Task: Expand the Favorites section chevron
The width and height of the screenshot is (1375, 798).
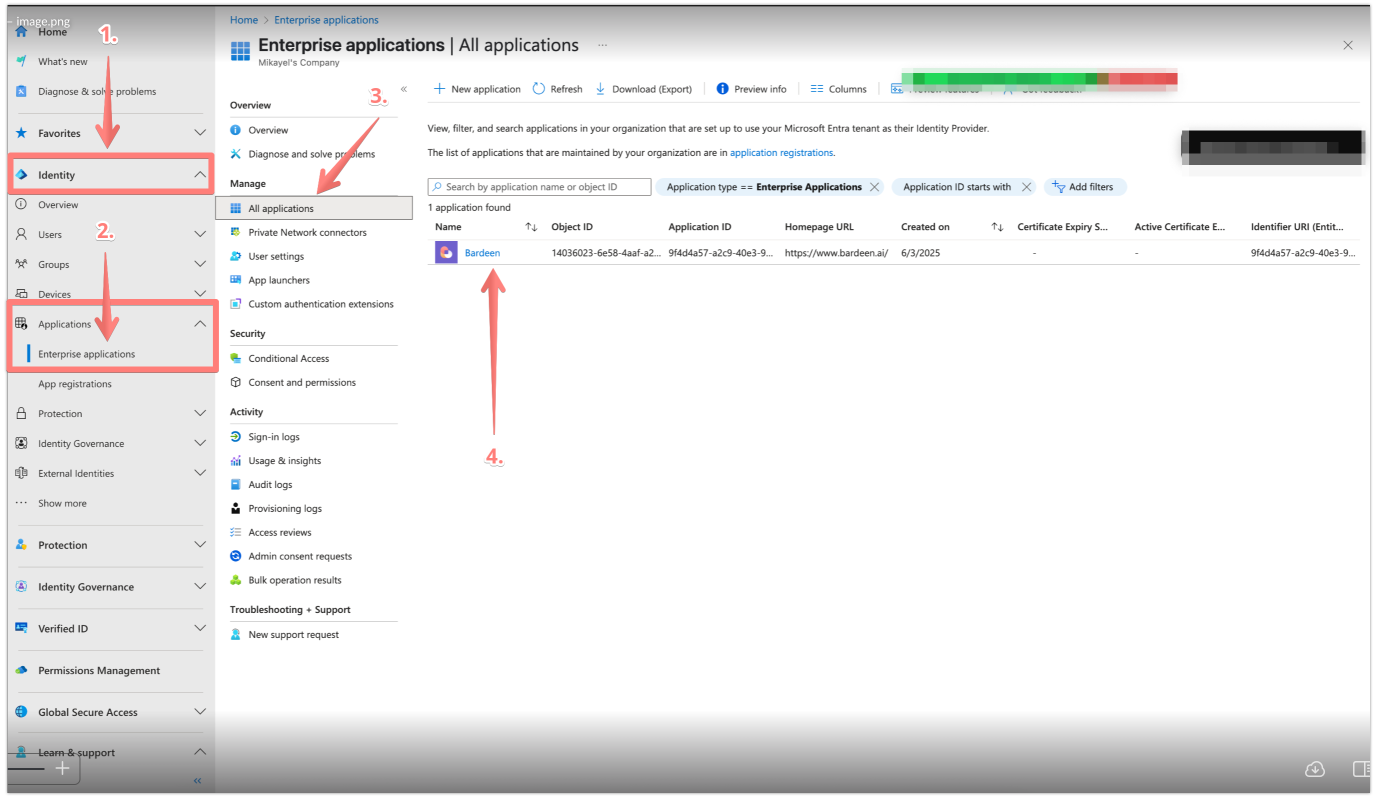Action: pos(199,133)
